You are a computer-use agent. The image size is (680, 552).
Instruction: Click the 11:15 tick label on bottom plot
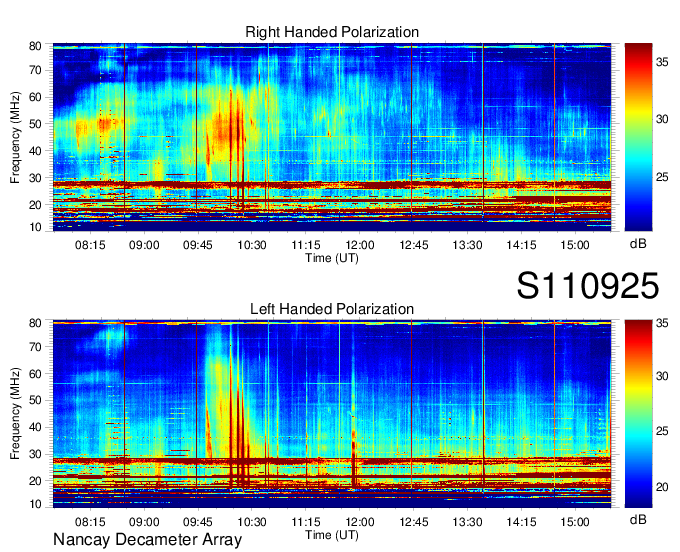tap(306, 522)
